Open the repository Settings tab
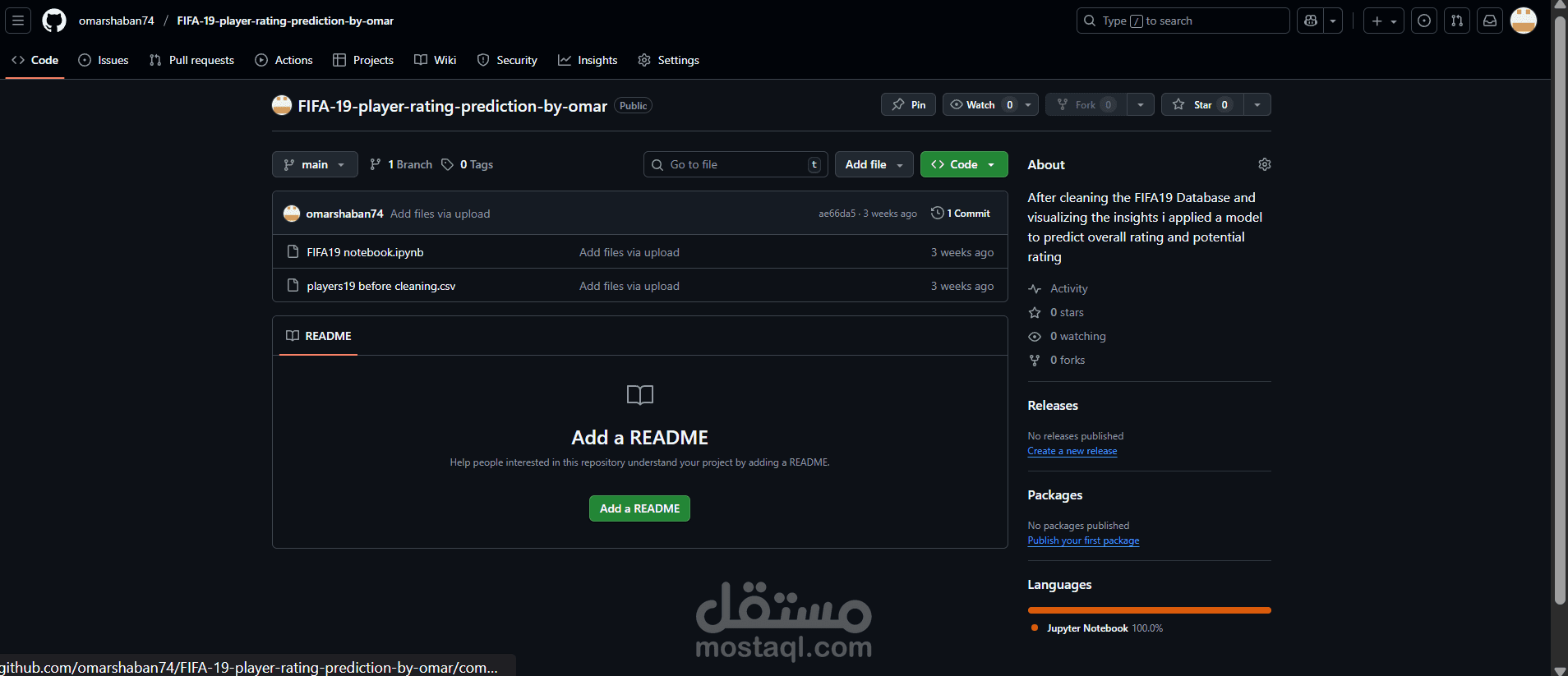1568x676 pixels. point(669,60)
